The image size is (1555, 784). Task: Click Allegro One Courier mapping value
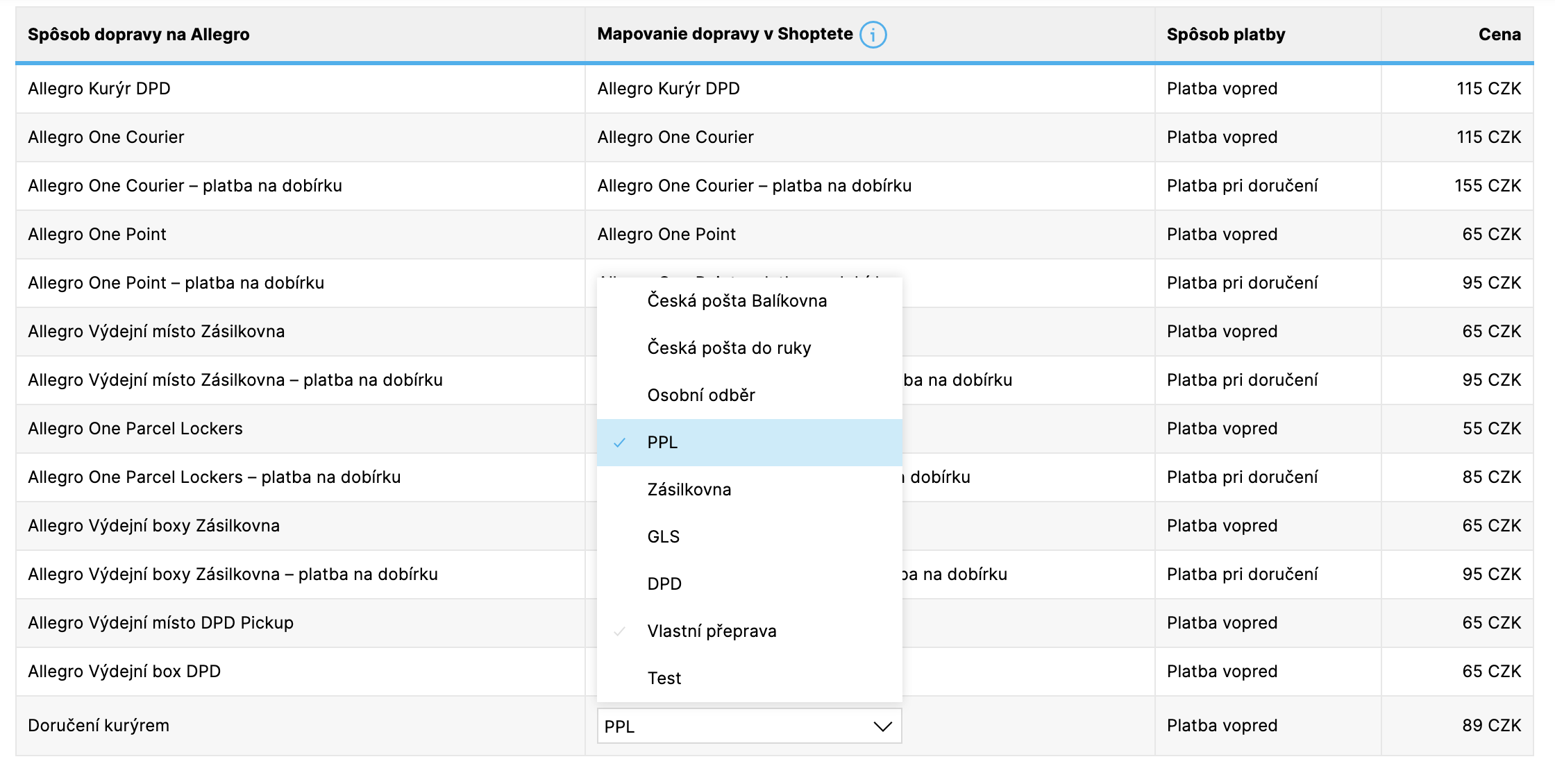coord(675,137)
